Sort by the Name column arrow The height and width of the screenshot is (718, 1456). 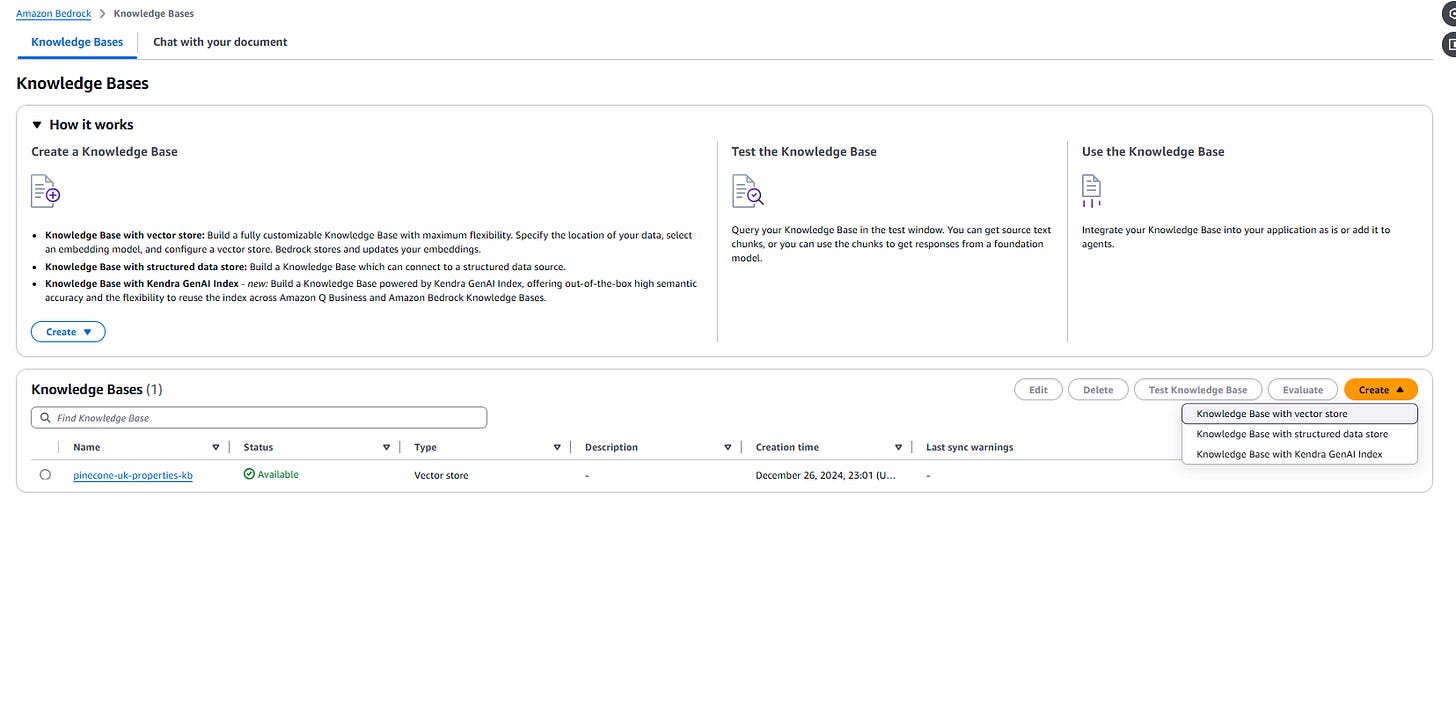tap(216, 447)
